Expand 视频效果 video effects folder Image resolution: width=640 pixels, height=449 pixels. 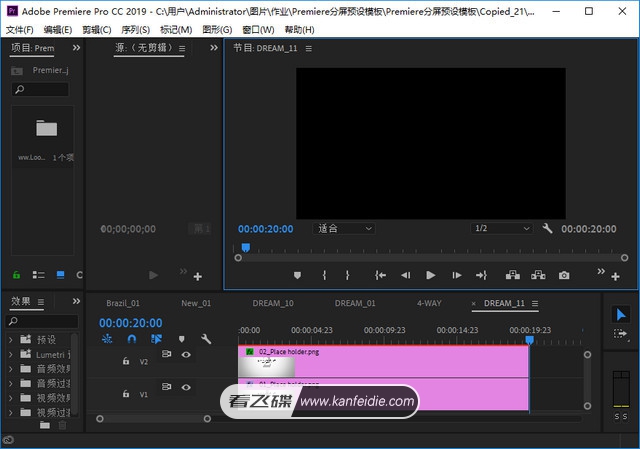11,398
